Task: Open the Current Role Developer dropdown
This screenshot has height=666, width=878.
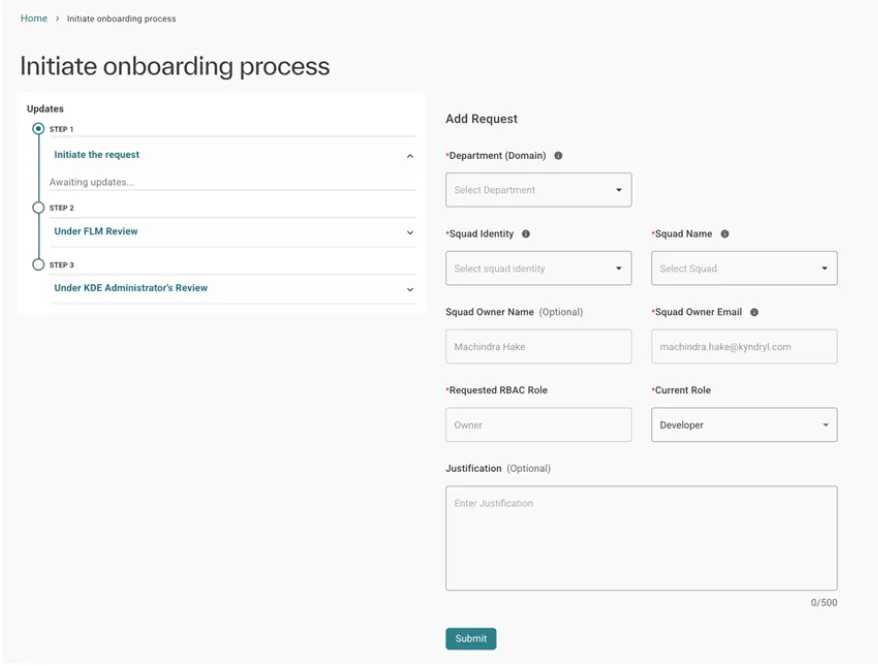Action: pos(744,425)
